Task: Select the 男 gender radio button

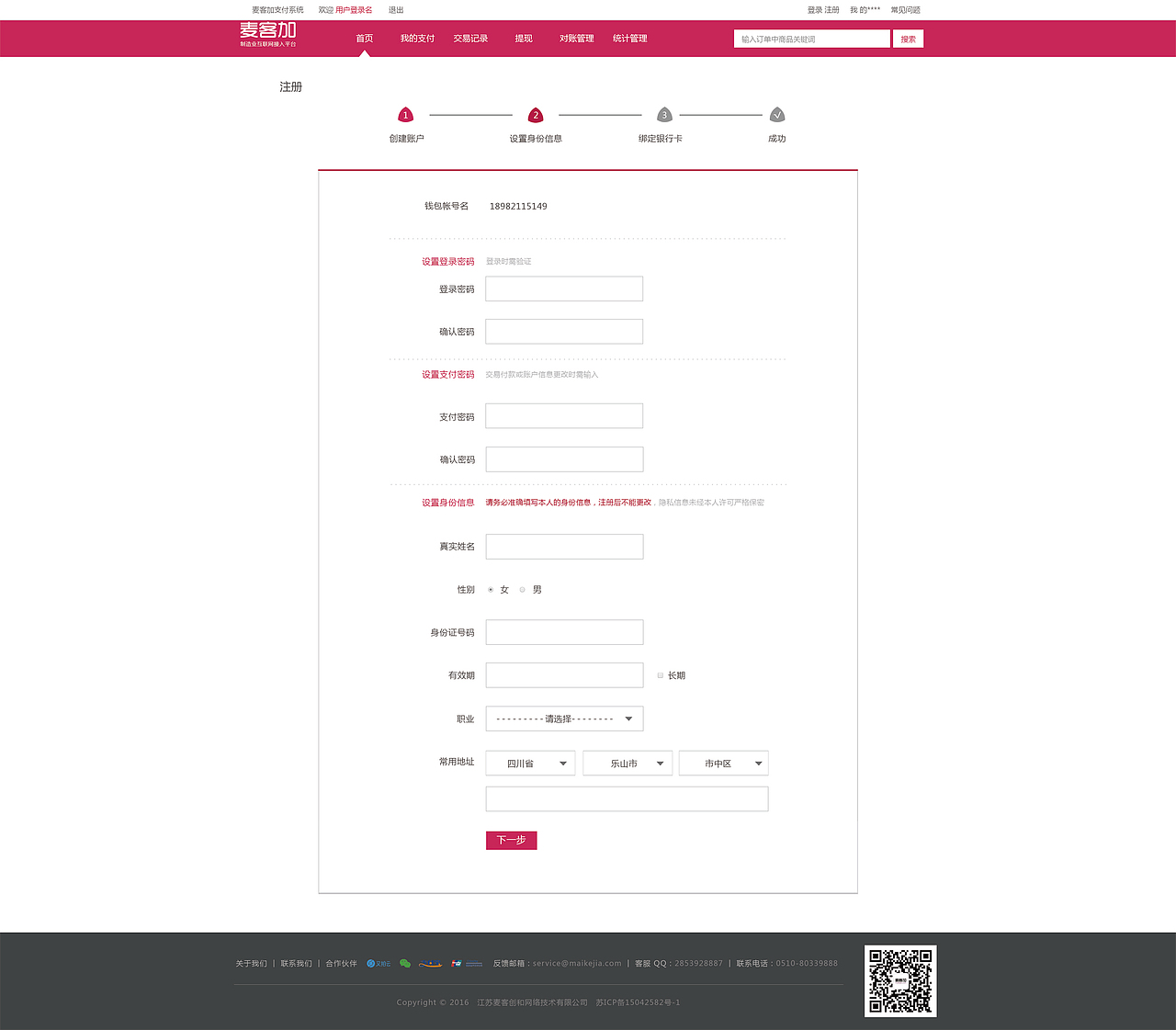Action: (x=523, y=590)
